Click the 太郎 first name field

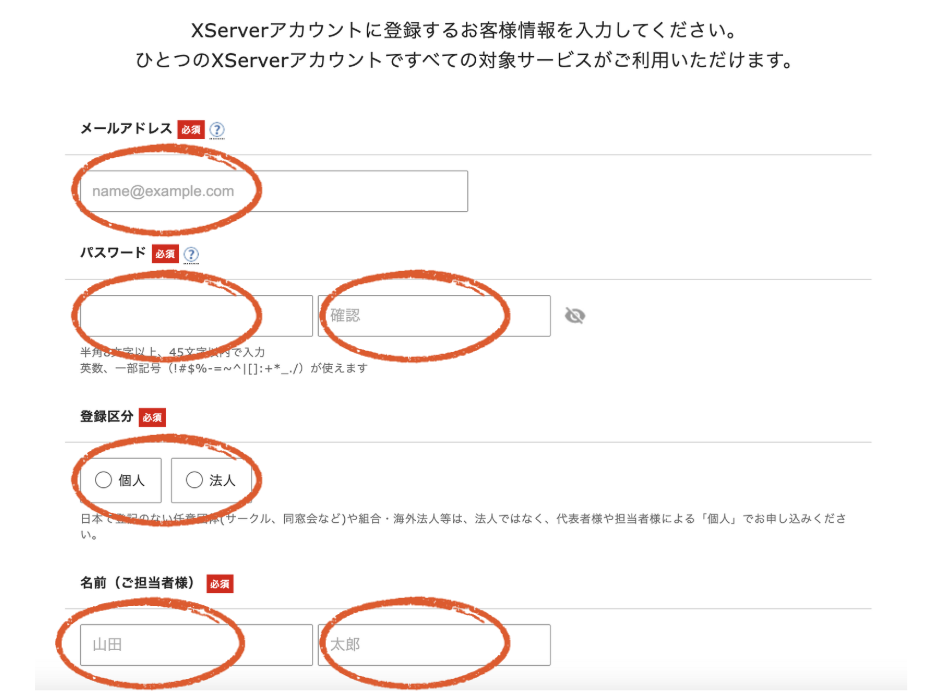coord(434,645)
